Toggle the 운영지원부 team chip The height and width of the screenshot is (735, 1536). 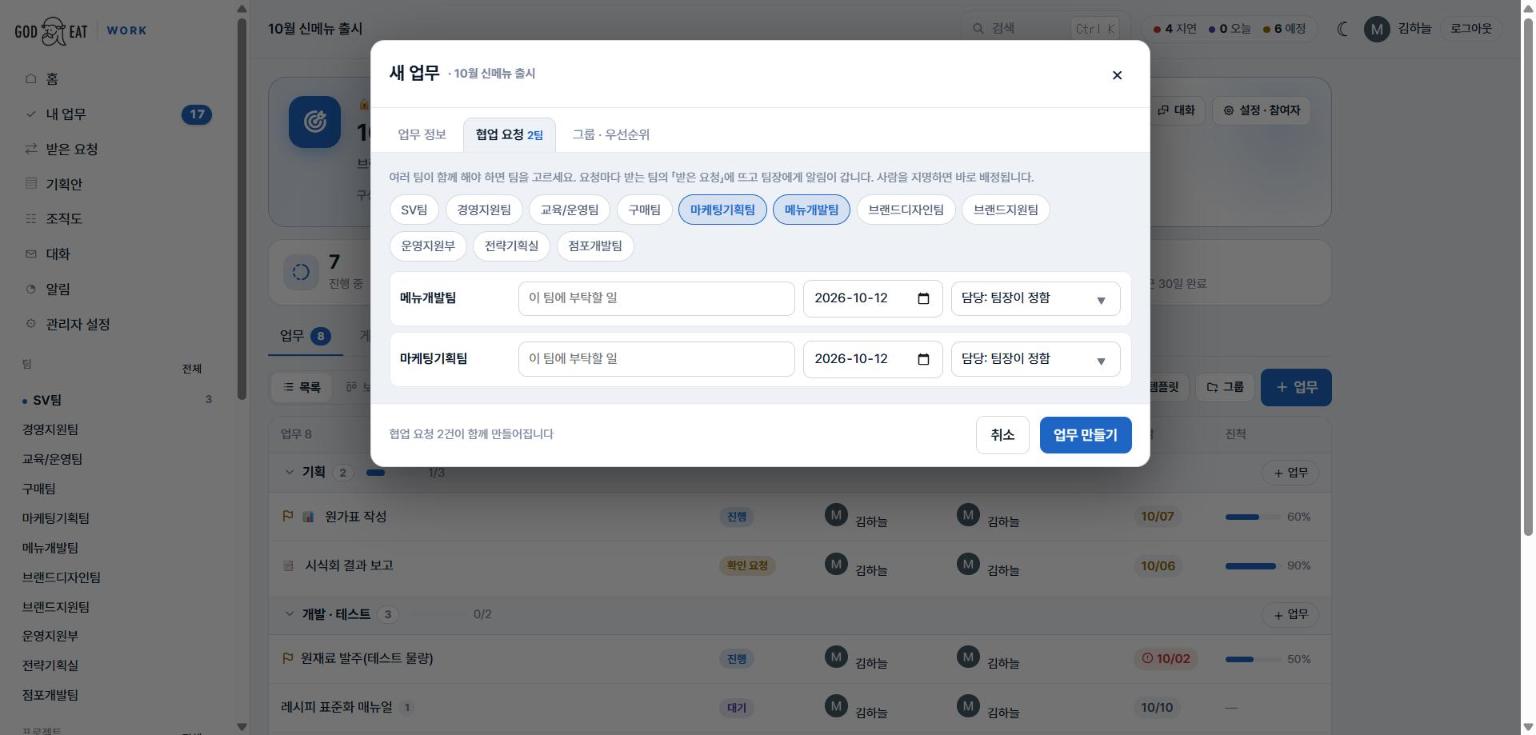point(428,246)
